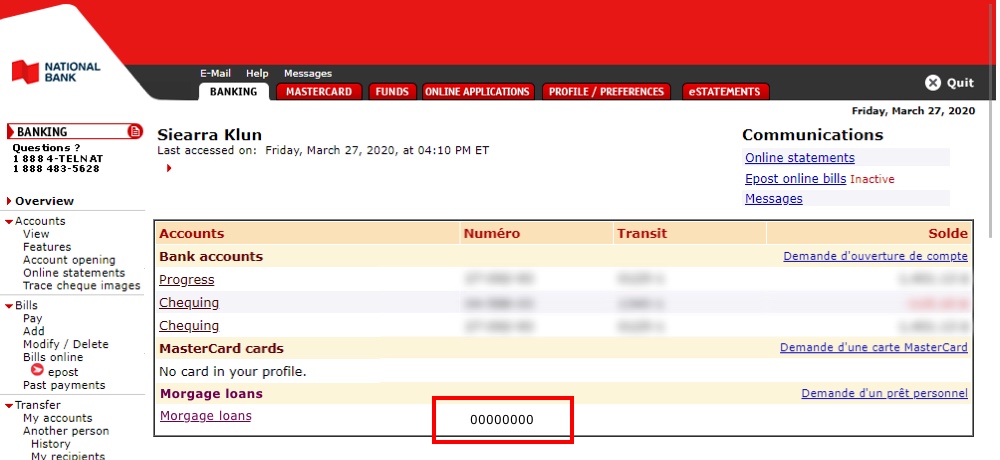This screenshot has width=1000, height=460.
Task: Open the PROFILE / PREFERENCES tab
Action: pos(606,91)
